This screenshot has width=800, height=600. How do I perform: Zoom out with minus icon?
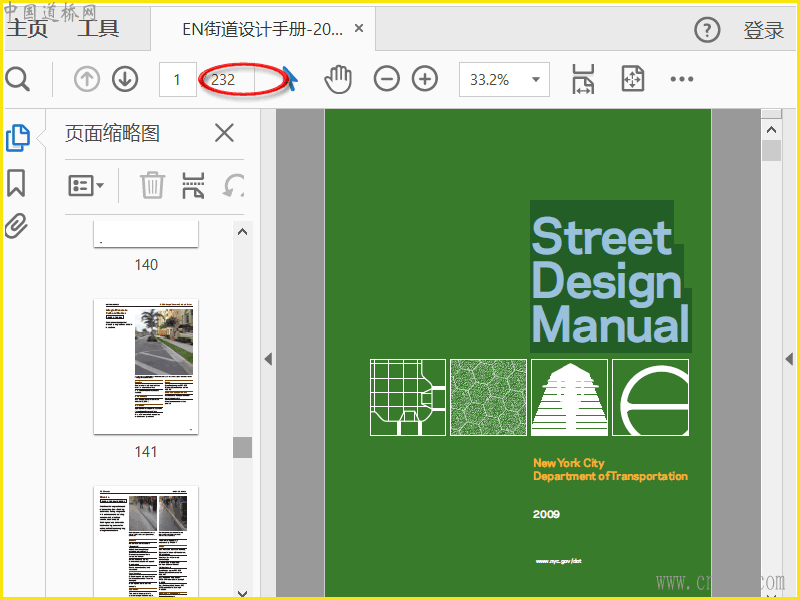click(387, 79)
